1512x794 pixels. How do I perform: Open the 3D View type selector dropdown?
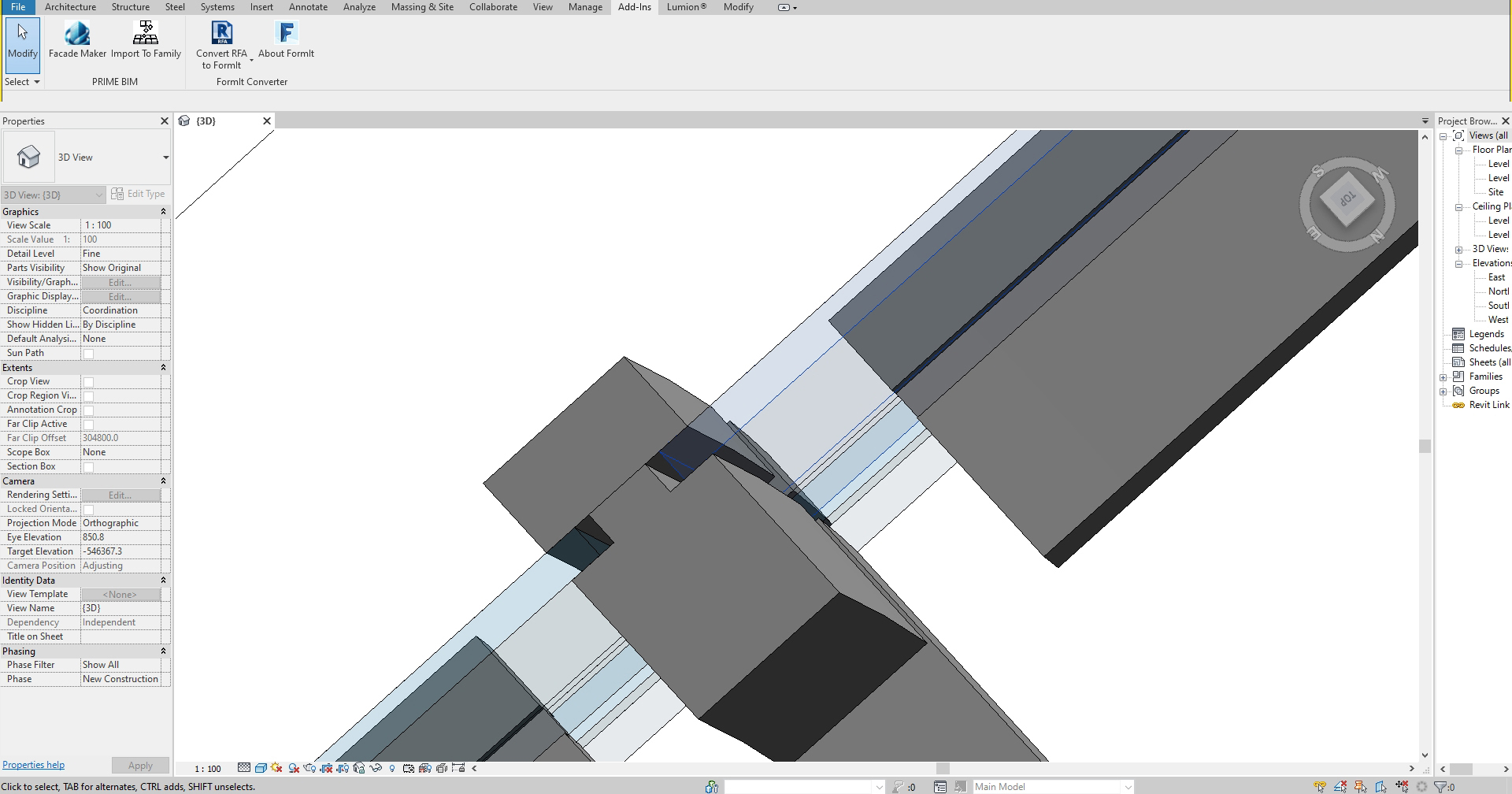click(x=165, y=158)
